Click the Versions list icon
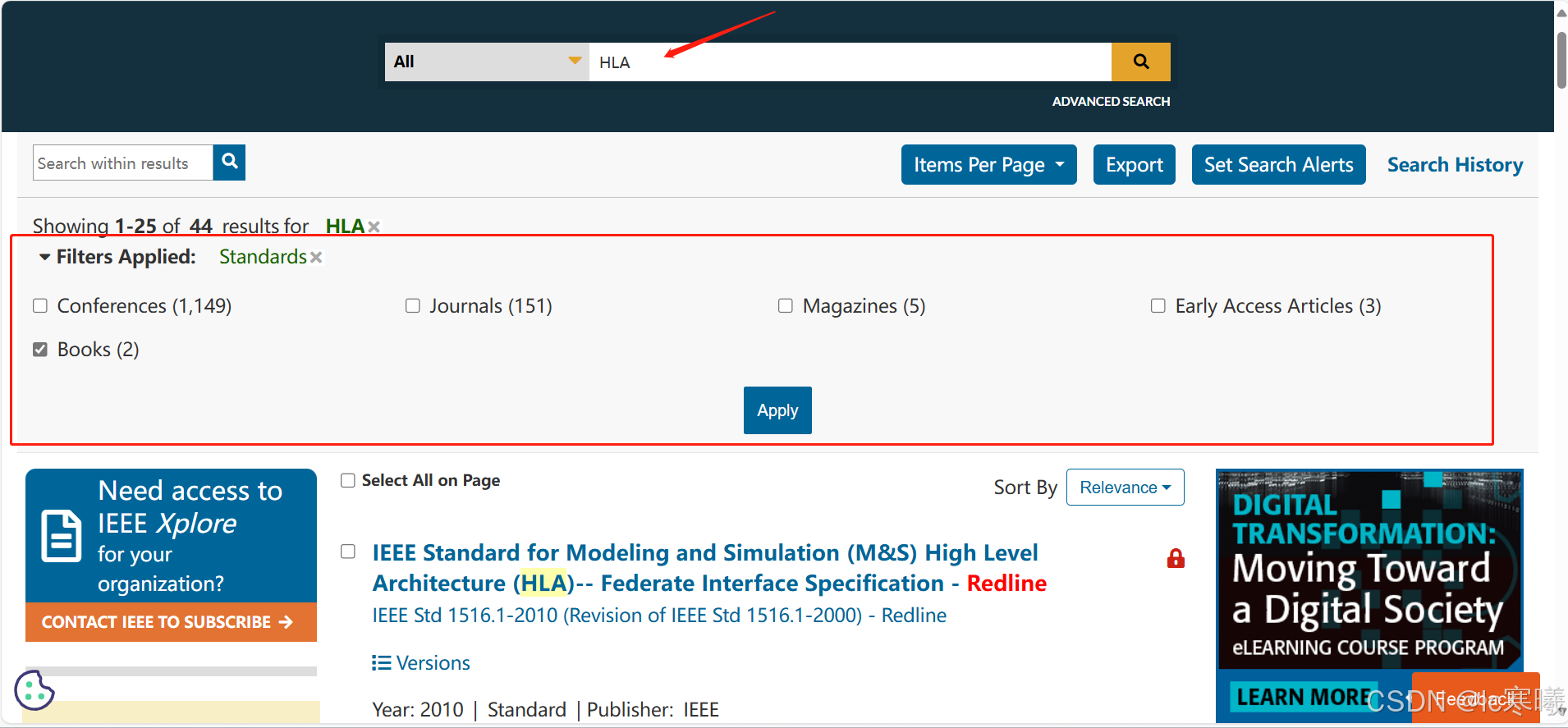The width and height of the screenshot is (1568, 728). (381, 662)
